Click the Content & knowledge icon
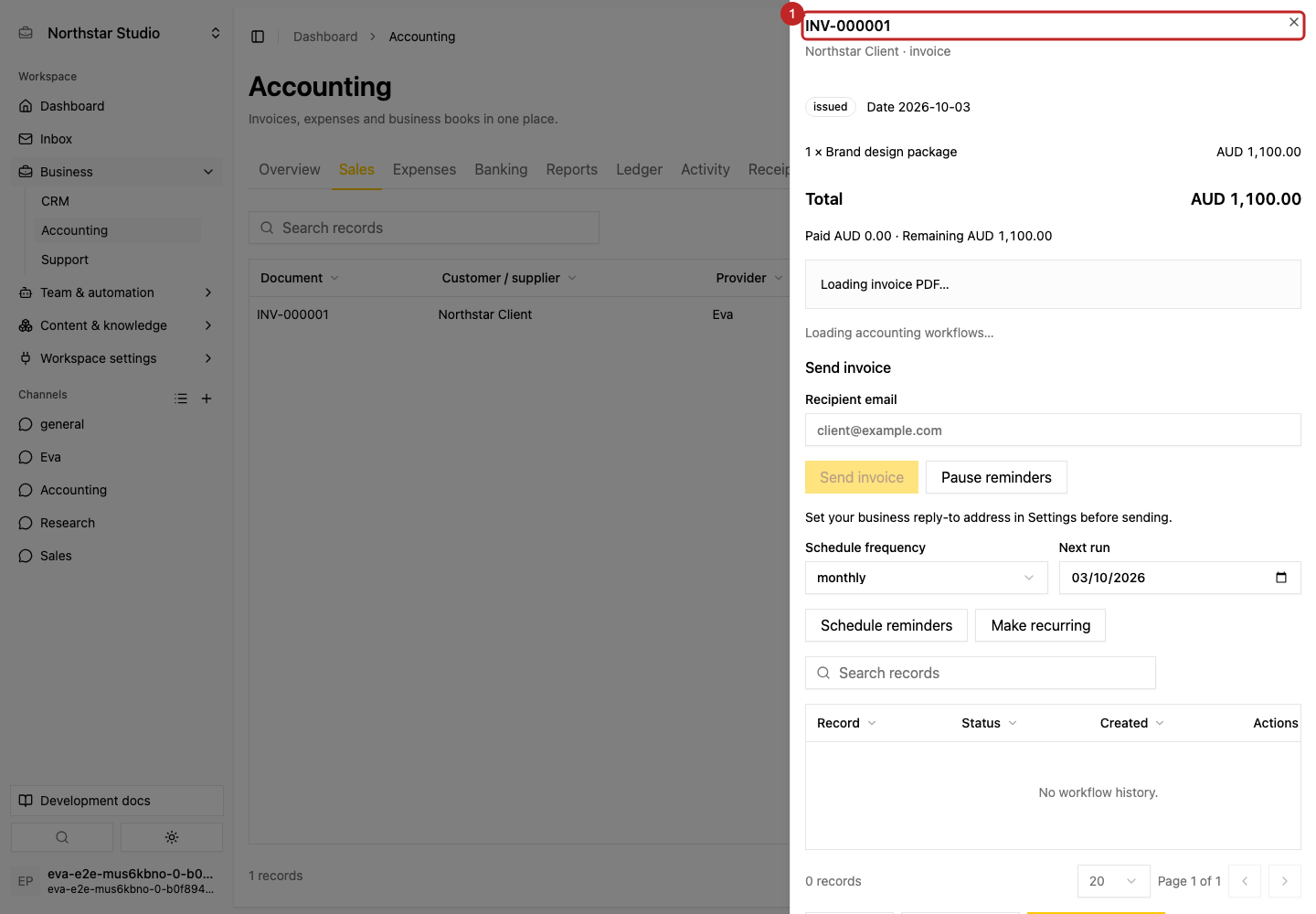 [x=26, y=325]
